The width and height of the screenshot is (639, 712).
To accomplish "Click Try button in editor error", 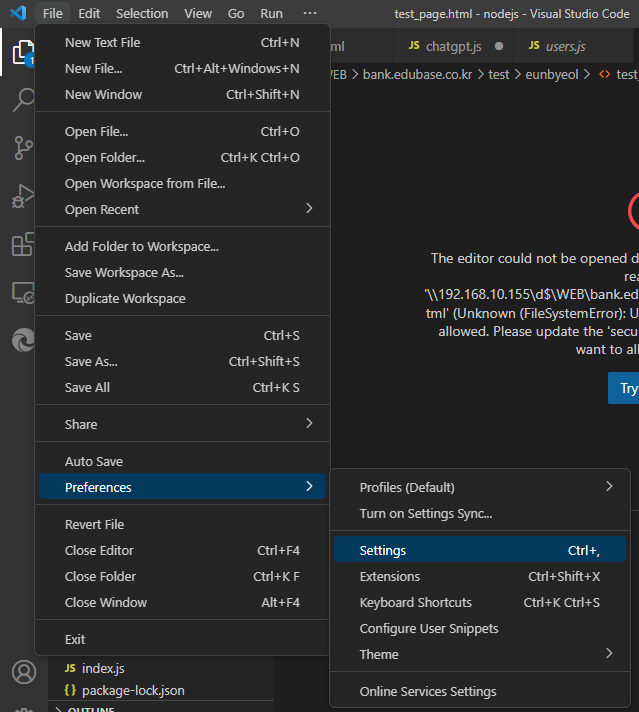I will pyautogui.click(x=624, y=388).
